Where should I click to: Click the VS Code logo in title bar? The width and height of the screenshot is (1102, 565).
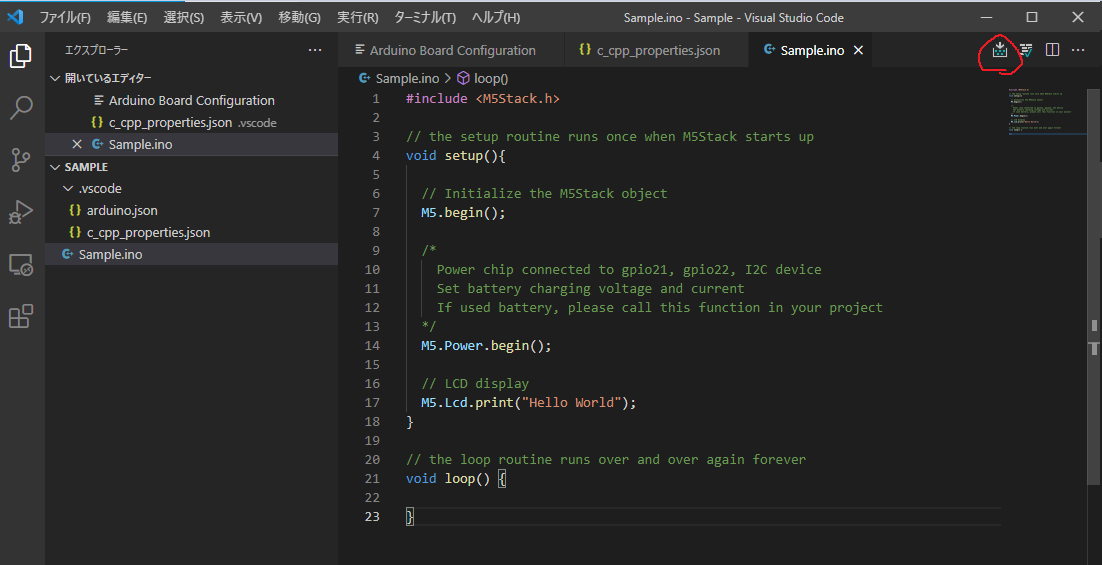pos(15,17)
